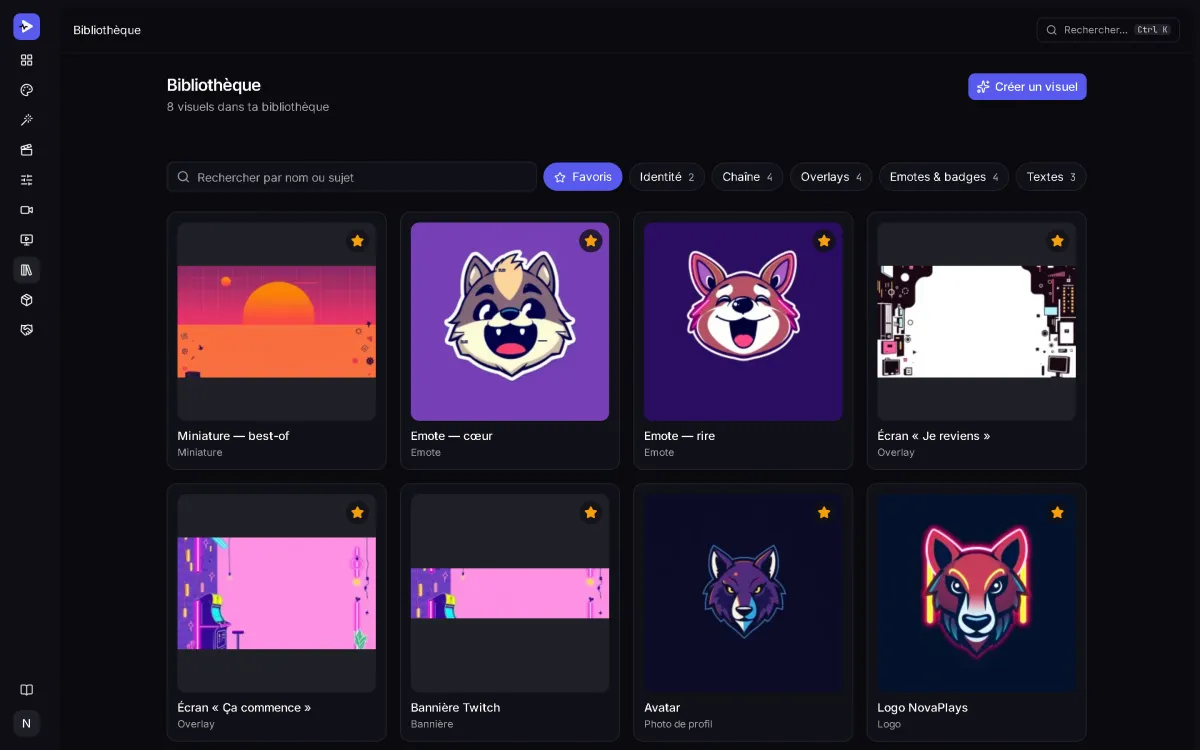The width and height of the screenshot is (1200, 750).
Task: Click the Emote — rire title
Action: click(680, 436)
